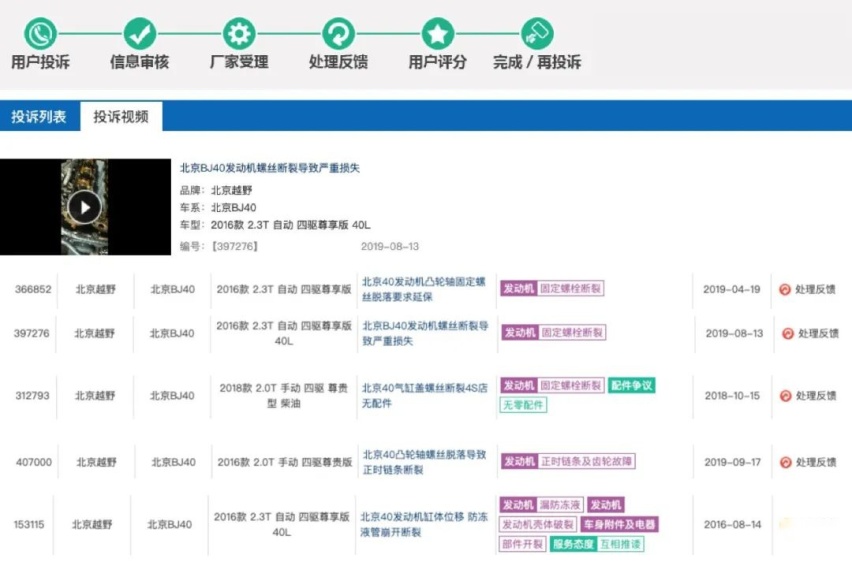Click 北京BJ40 series in row 312793
This screenshot has width=852, height=577.
point(172,396)
